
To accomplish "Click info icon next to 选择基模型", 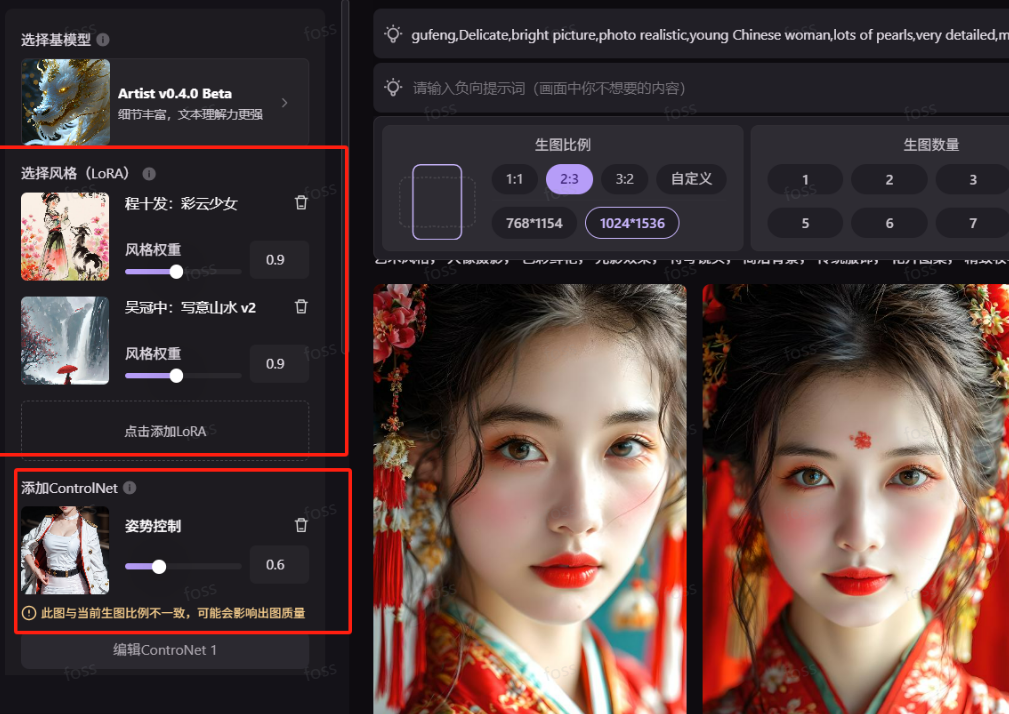I will 103,40.
